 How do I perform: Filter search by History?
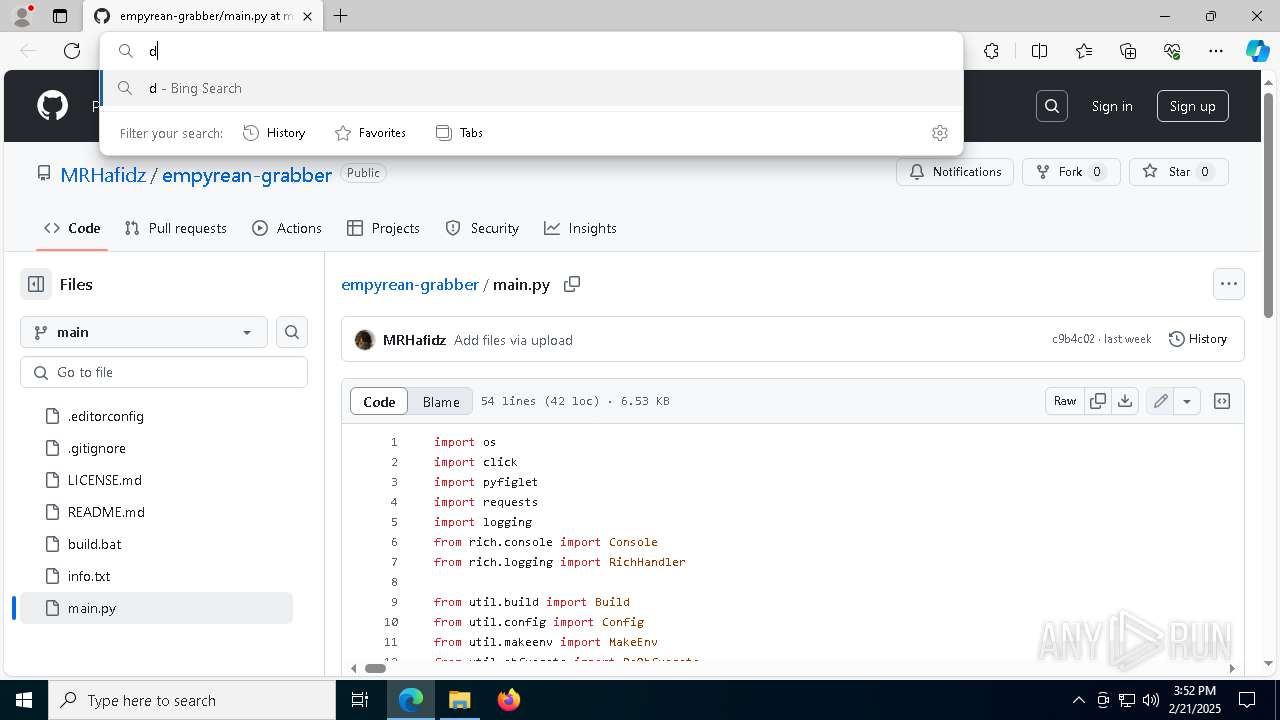[274, 133]
